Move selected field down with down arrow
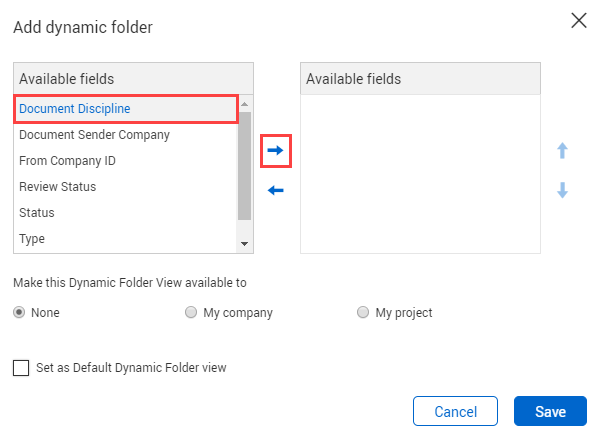Image resolution: width=602 pixels, height=437 pixels. point(562,190)
